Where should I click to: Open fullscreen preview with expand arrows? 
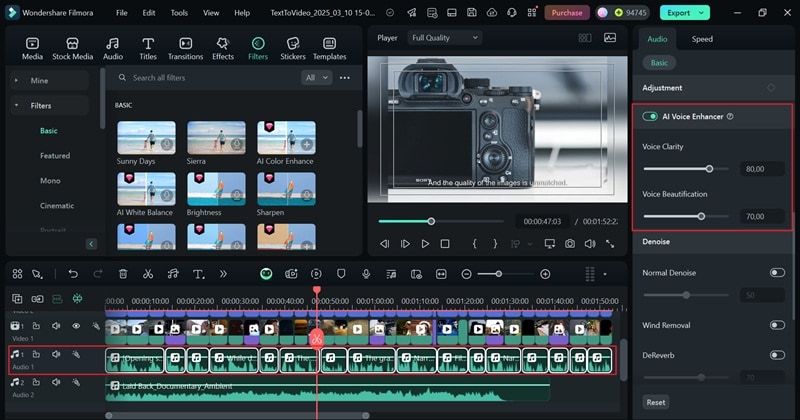pos(610,244)
